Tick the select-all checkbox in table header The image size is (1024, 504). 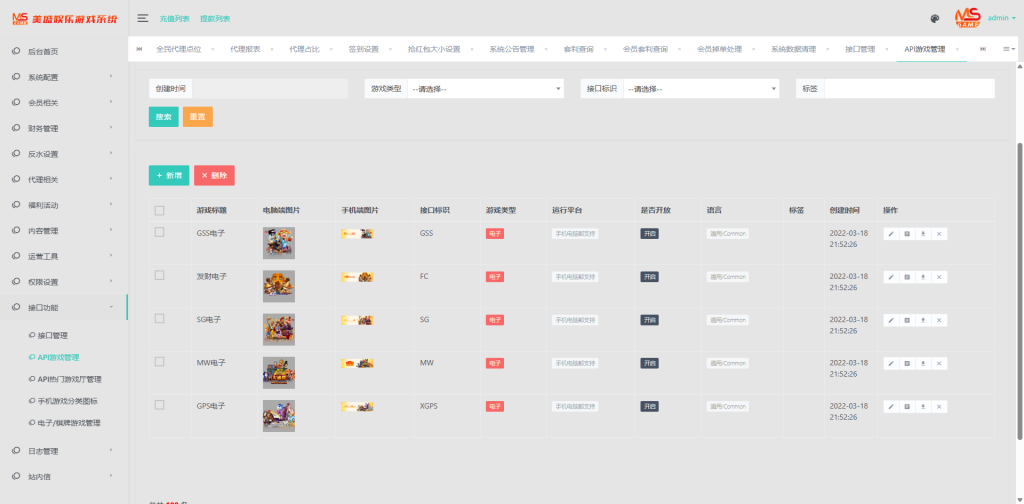click(x=159, y=210)
